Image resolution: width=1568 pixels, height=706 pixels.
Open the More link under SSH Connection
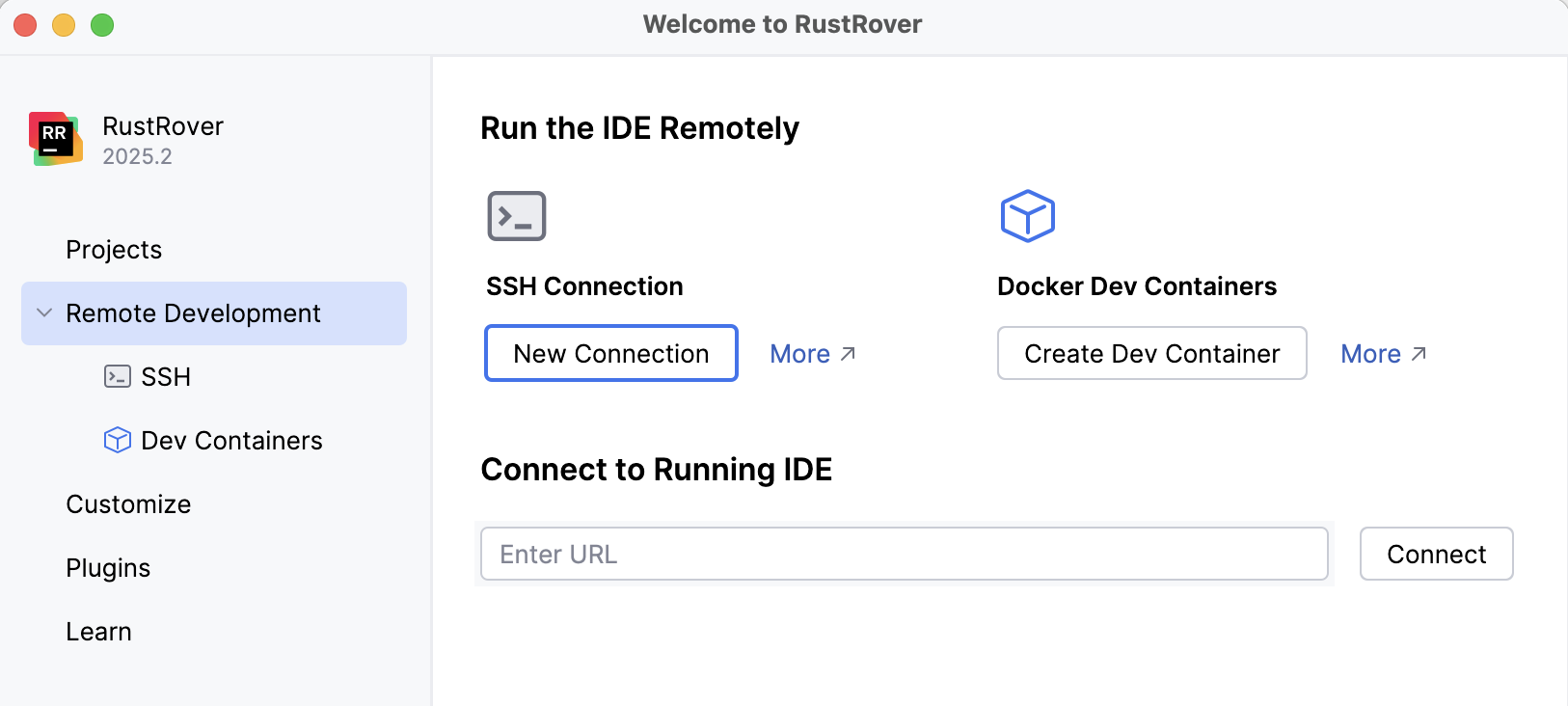[799, 354]
